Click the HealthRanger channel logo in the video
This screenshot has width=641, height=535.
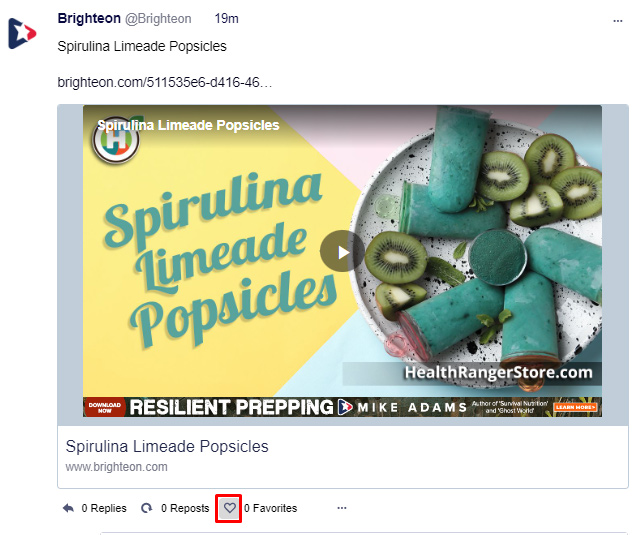[116, 140]
